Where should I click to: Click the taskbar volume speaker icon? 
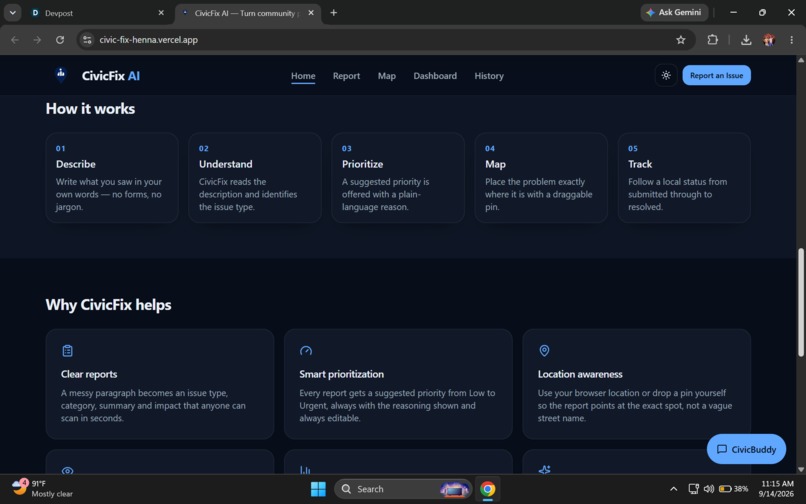coord(708,489)
